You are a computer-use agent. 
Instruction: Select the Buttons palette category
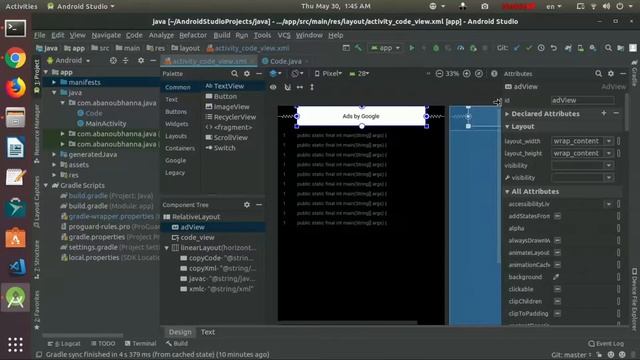click(x=176, y=111)
